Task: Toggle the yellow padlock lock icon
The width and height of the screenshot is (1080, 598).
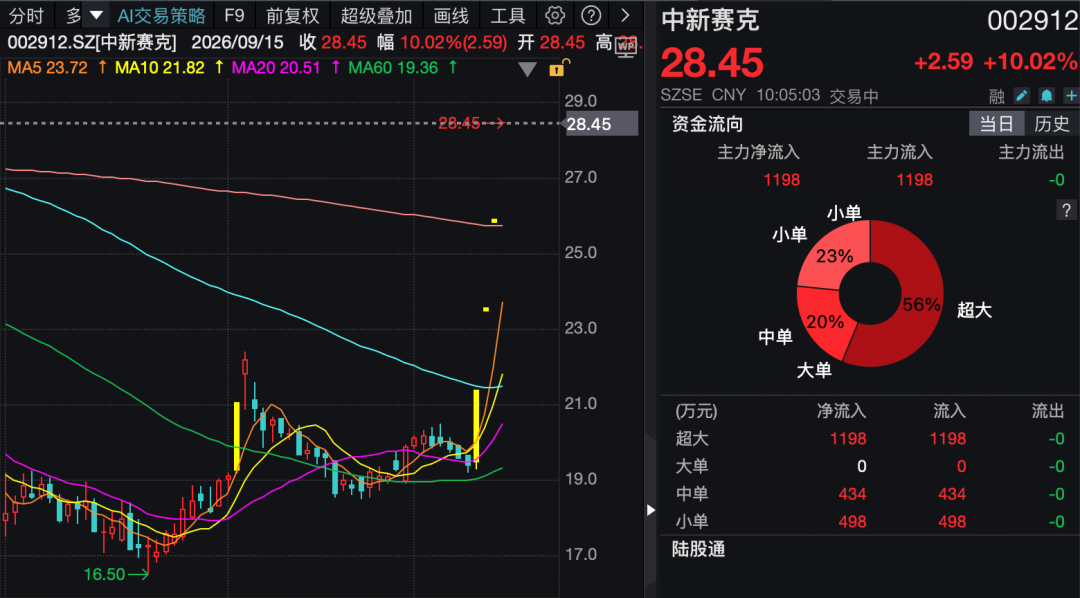Action: (x=557, y=68)
